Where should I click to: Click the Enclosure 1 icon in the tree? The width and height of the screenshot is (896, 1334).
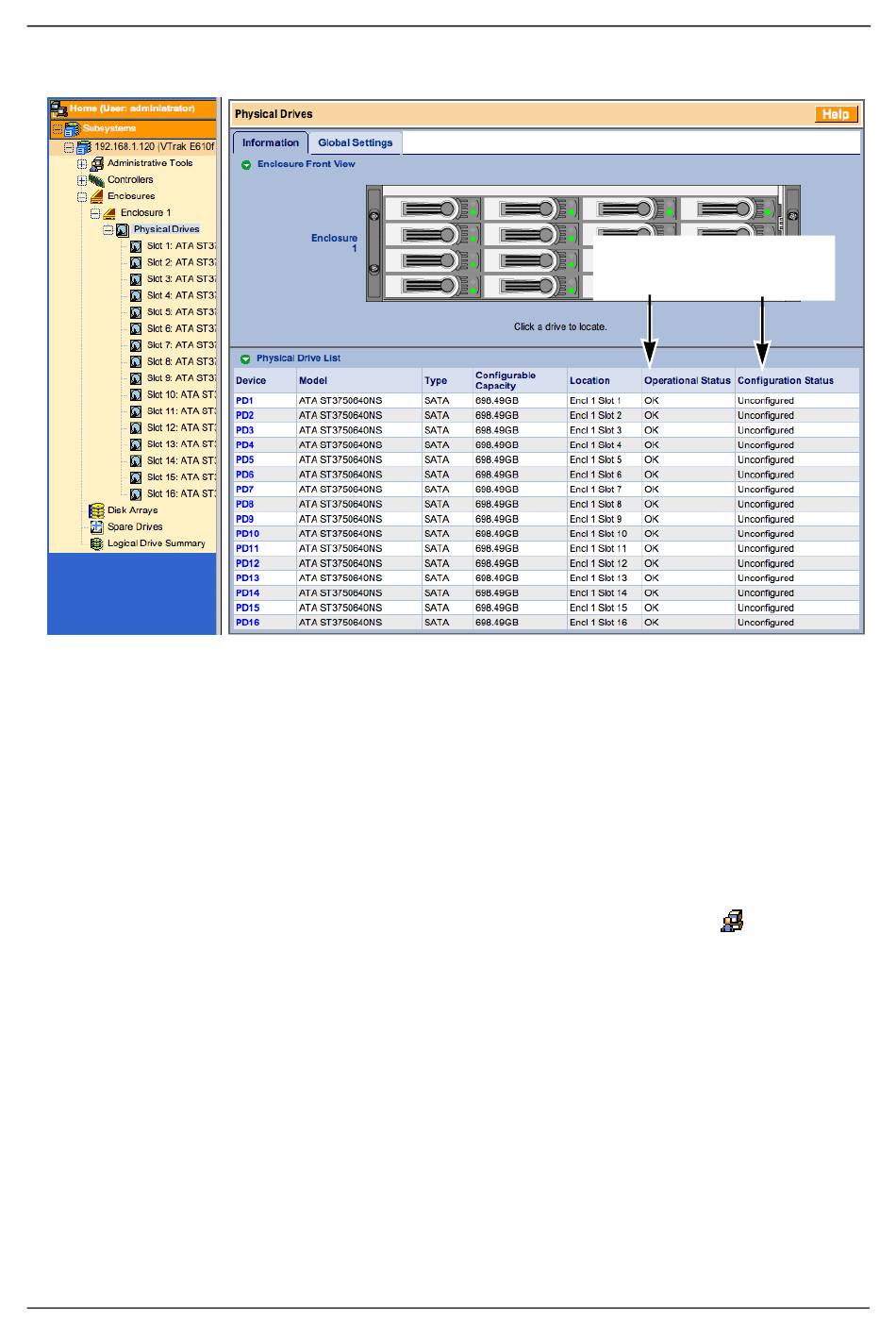pyautogui.click(x=109, y=213)
